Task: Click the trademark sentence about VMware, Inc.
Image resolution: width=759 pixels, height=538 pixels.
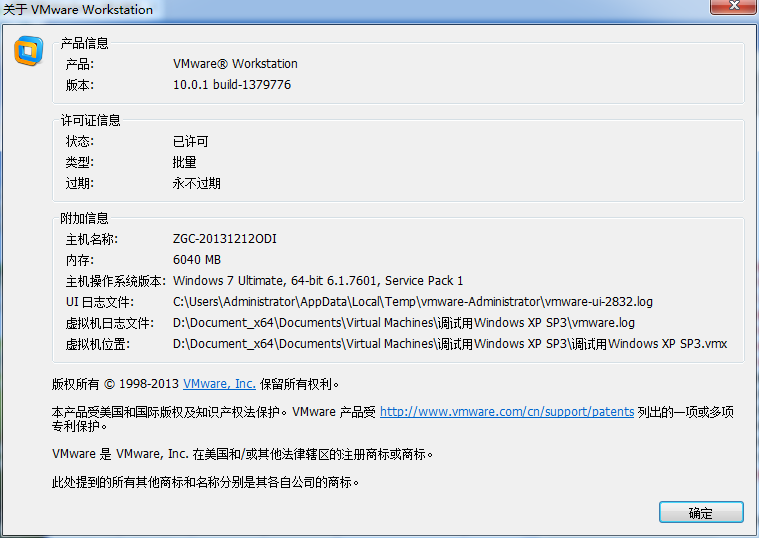Action: click(x=242, y=454)
